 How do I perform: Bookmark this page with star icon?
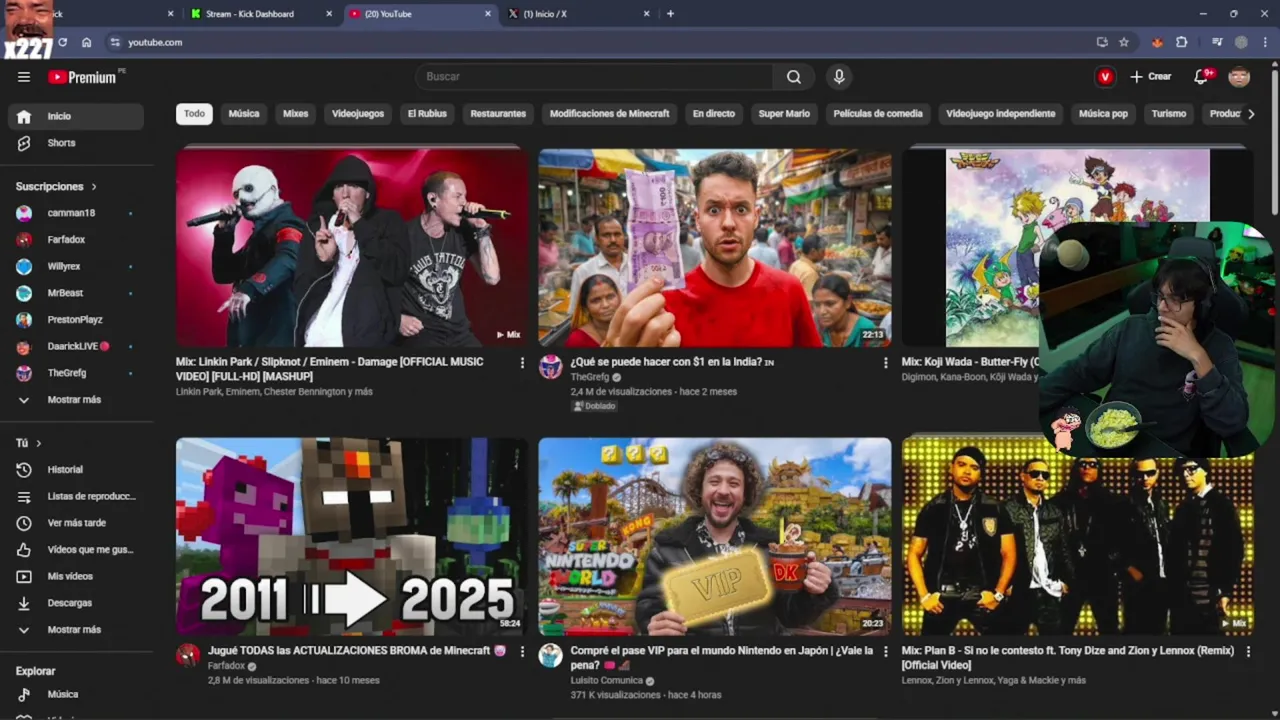tap(1124, 42)
